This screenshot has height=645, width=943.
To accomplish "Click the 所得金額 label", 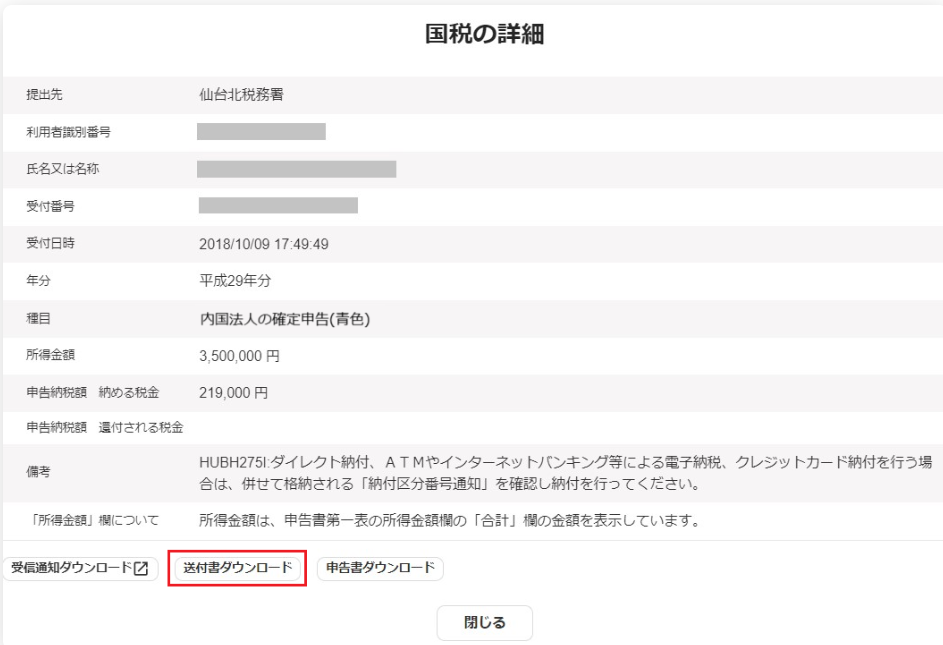I will 51,355.
